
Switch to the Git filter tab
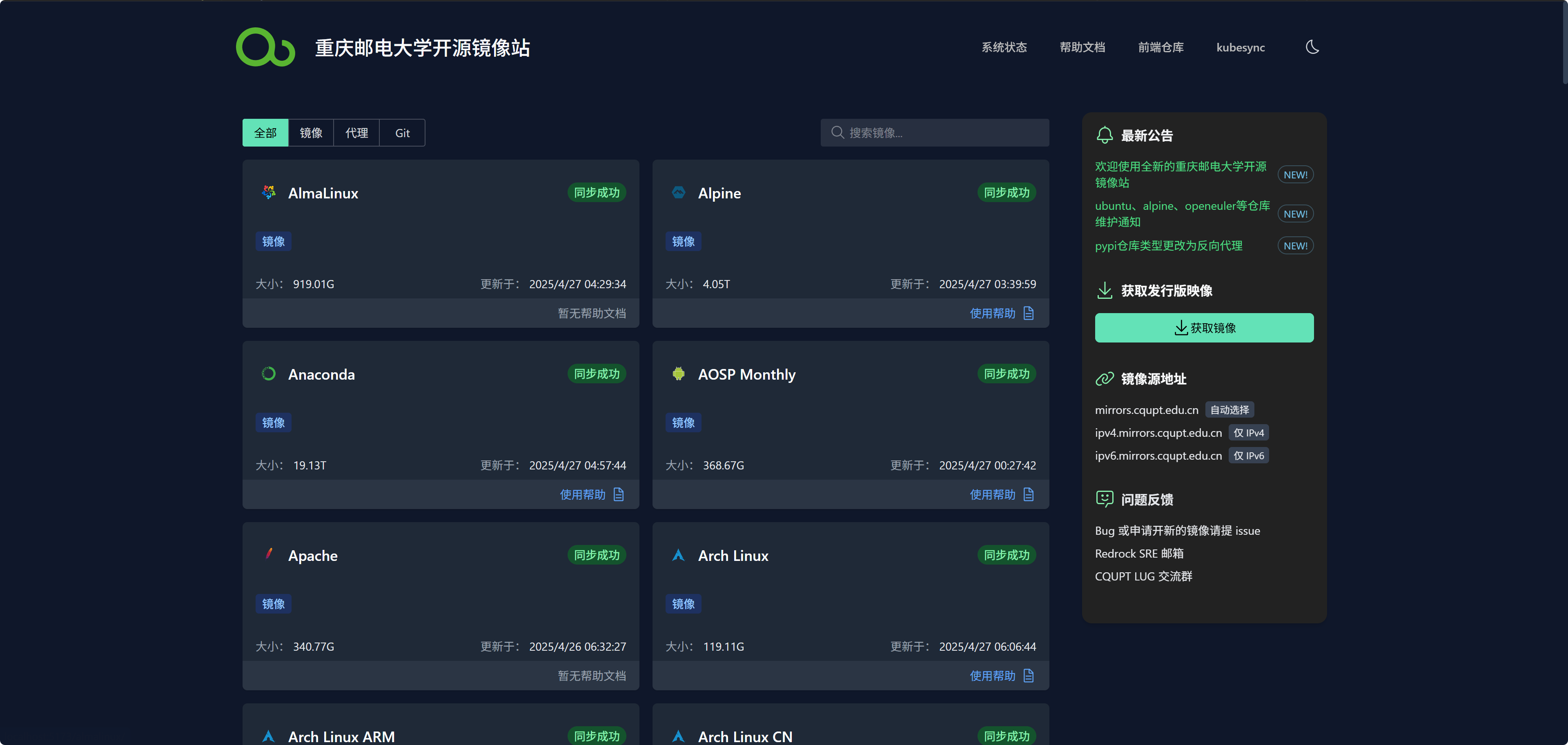click(x=402, y=133)
